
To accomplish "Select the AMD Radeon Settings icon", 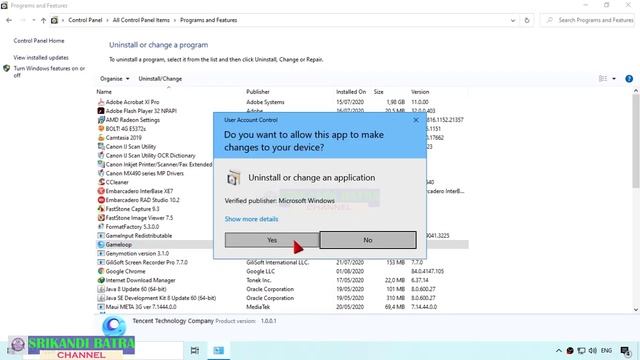I will (x=101, y=120).
